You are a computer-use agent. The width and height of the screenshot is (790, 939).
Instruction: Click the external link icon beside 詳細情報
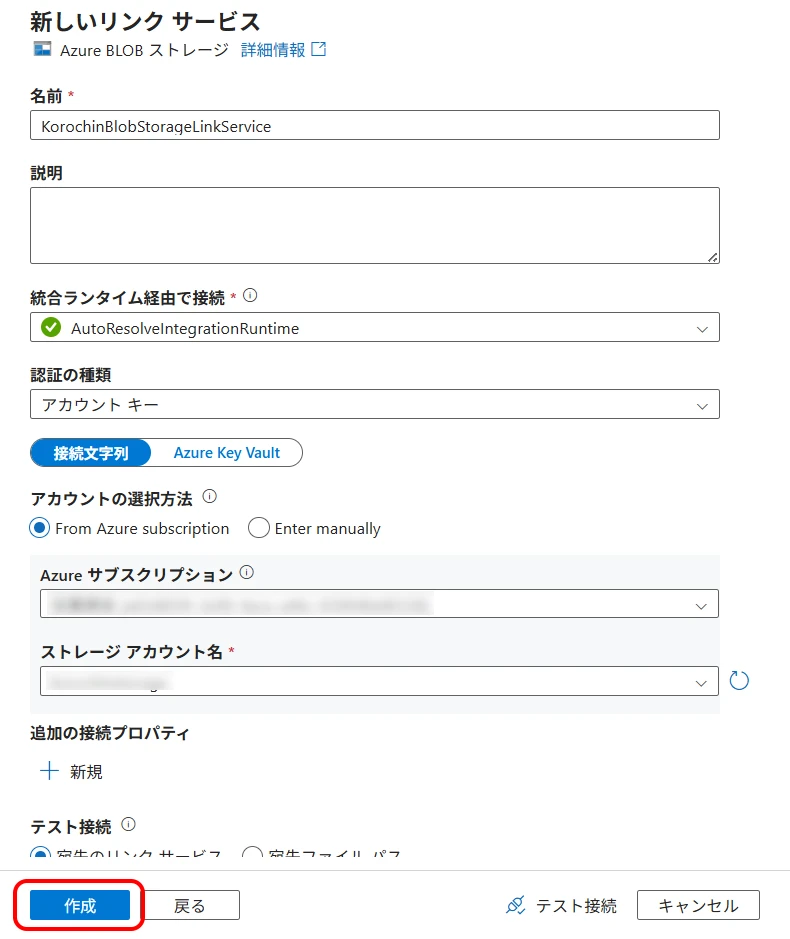click(319, 49)
